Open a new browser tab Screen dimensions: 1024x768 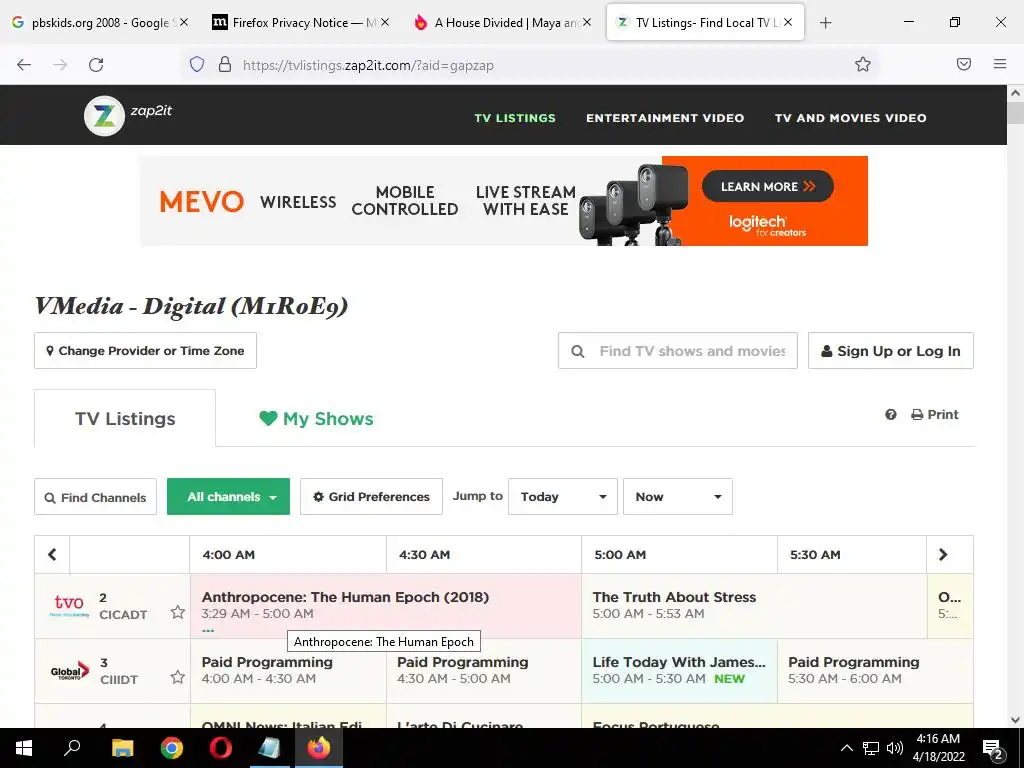[x=825, y=23]
